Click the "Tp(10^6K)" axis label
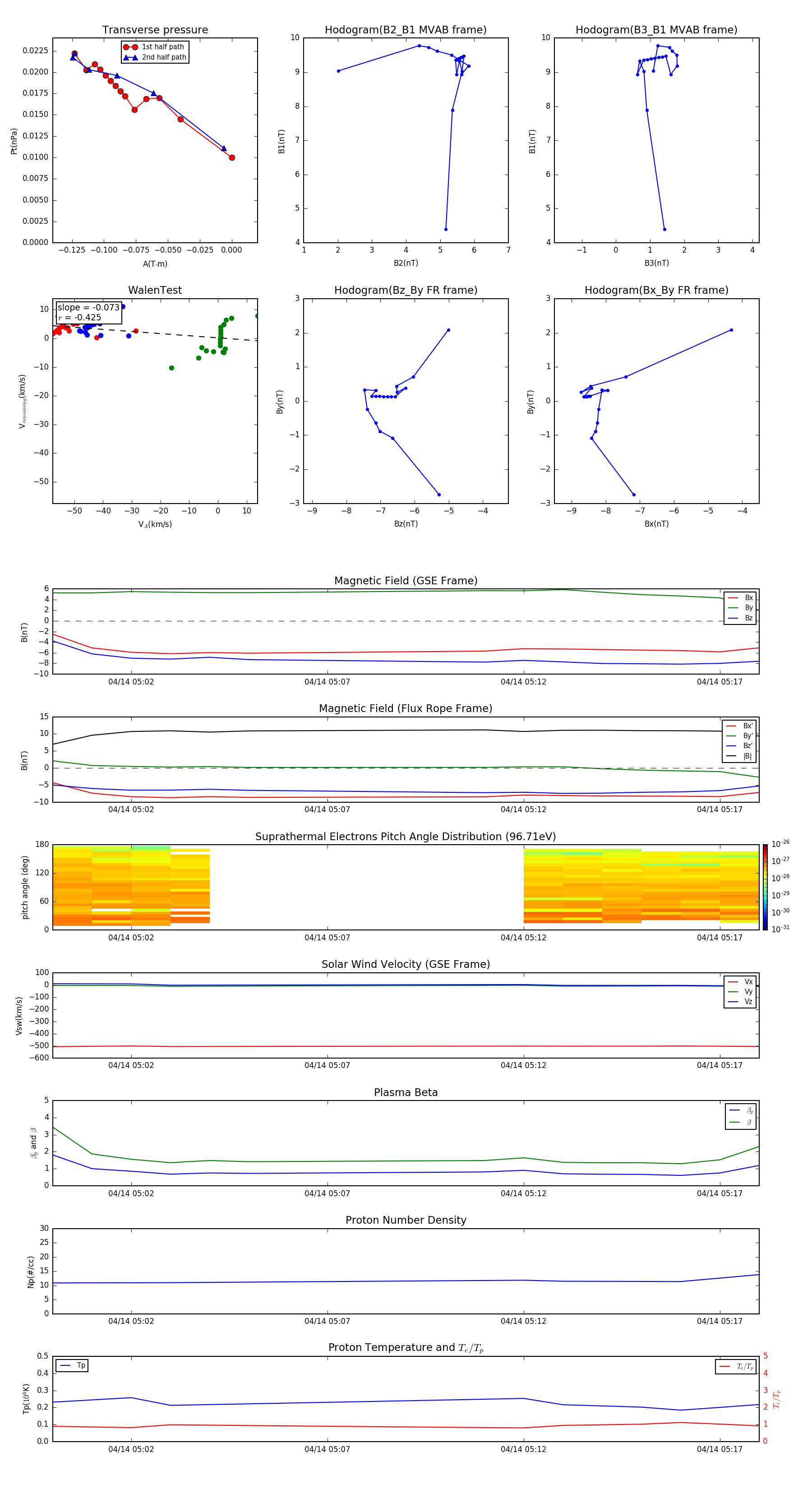The image size is (812, 1489). tap(26, 1399)
